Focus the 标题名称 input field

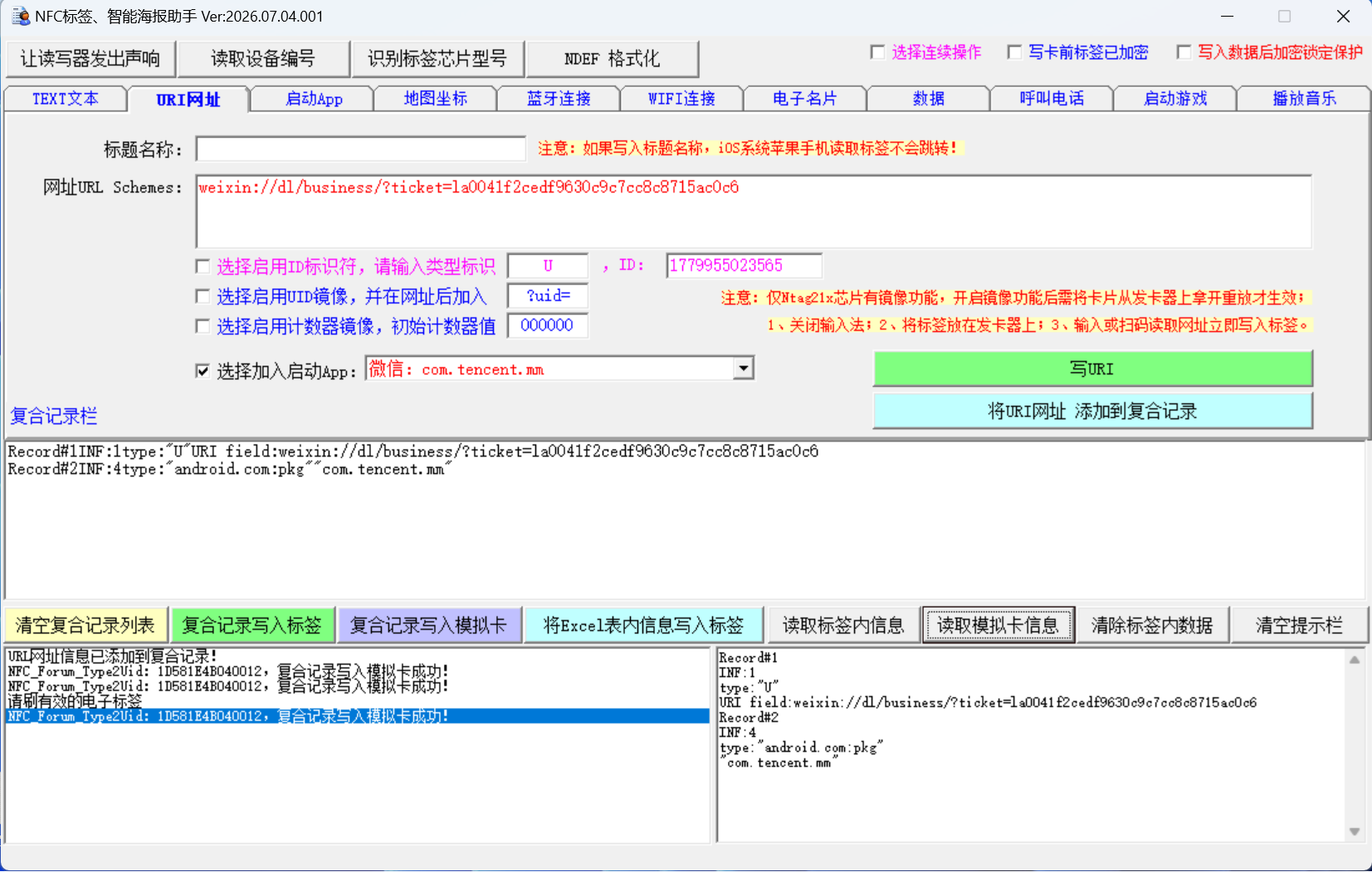(x=361, y=149)
